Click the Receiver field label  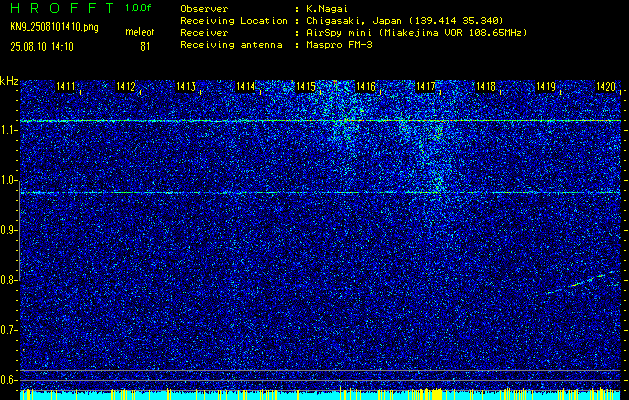tap(204, 33)
